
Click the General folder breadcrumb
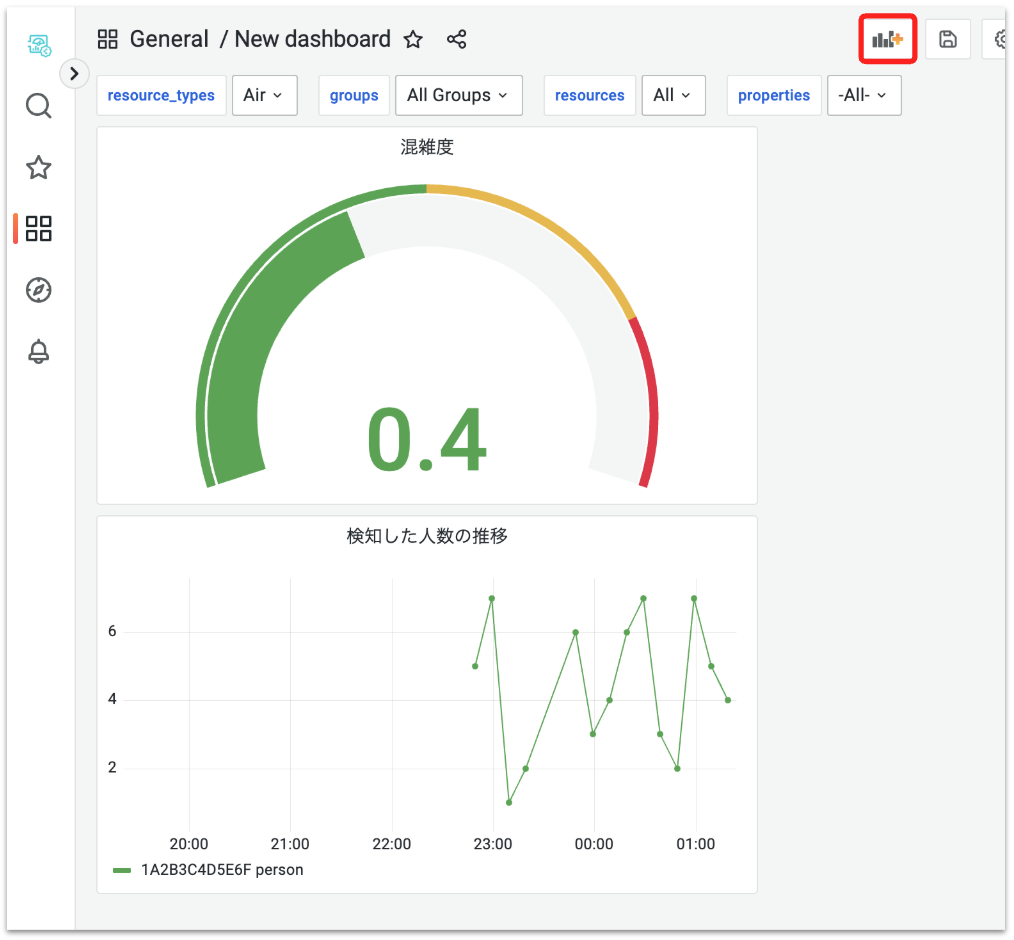click(169, 39)
